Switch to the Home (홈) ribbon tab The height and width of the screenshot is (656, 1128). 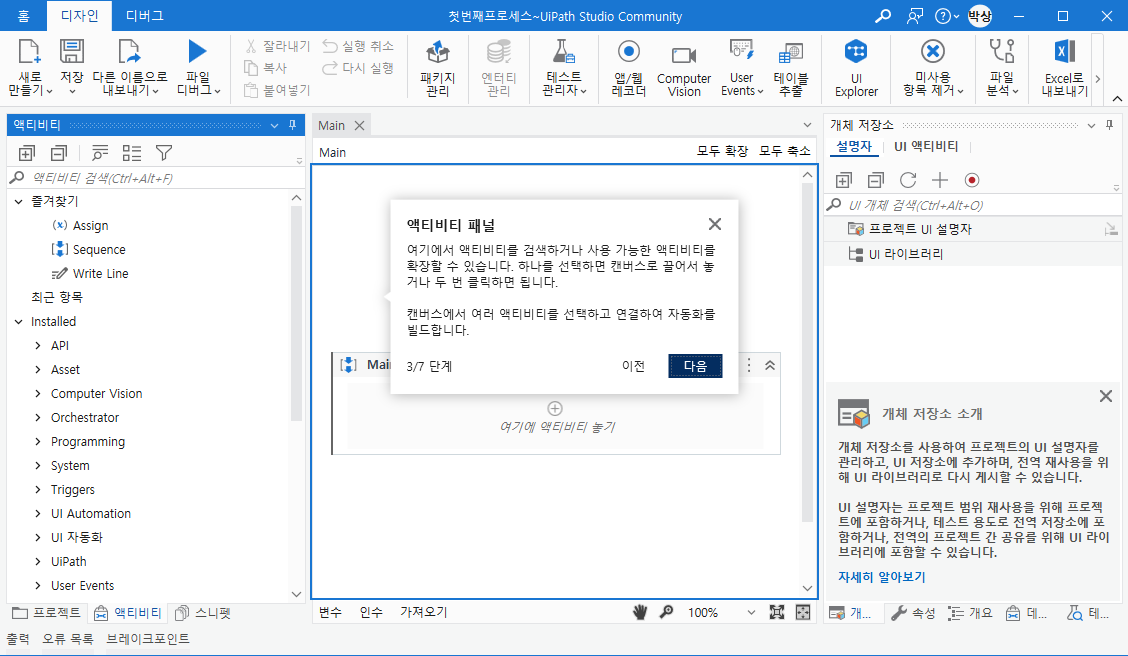point(24,16)
